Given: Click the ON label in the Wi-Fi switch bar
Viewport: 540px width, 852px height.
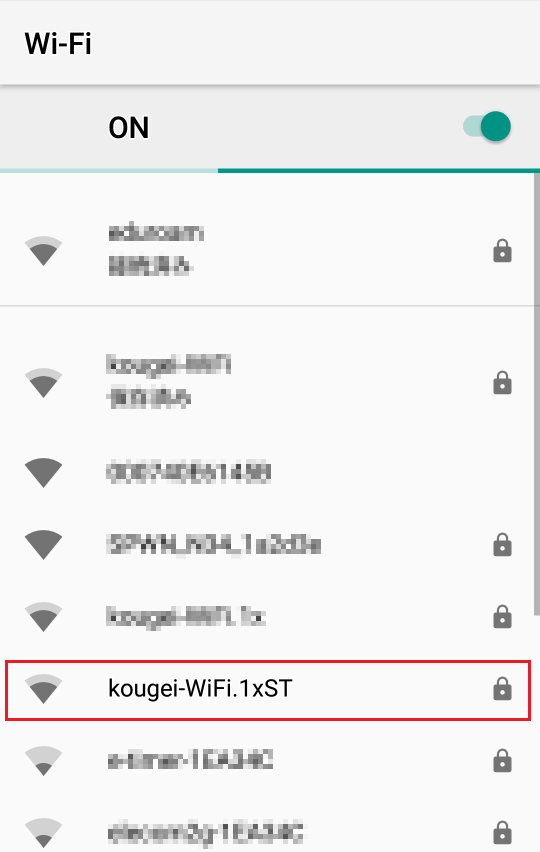Looking at the screenshot, I should tap(129, 128).
